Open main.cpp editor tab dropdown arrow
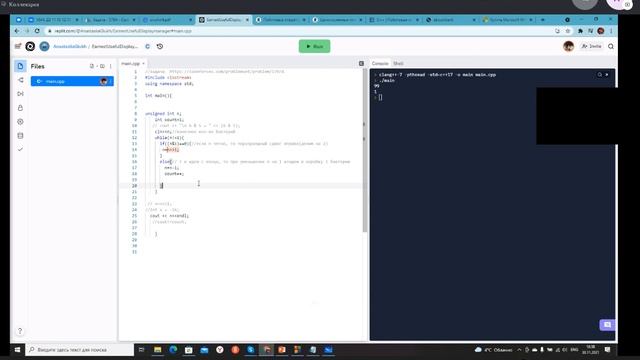Viewport: 640px width, 360px height. click(143, 64)
